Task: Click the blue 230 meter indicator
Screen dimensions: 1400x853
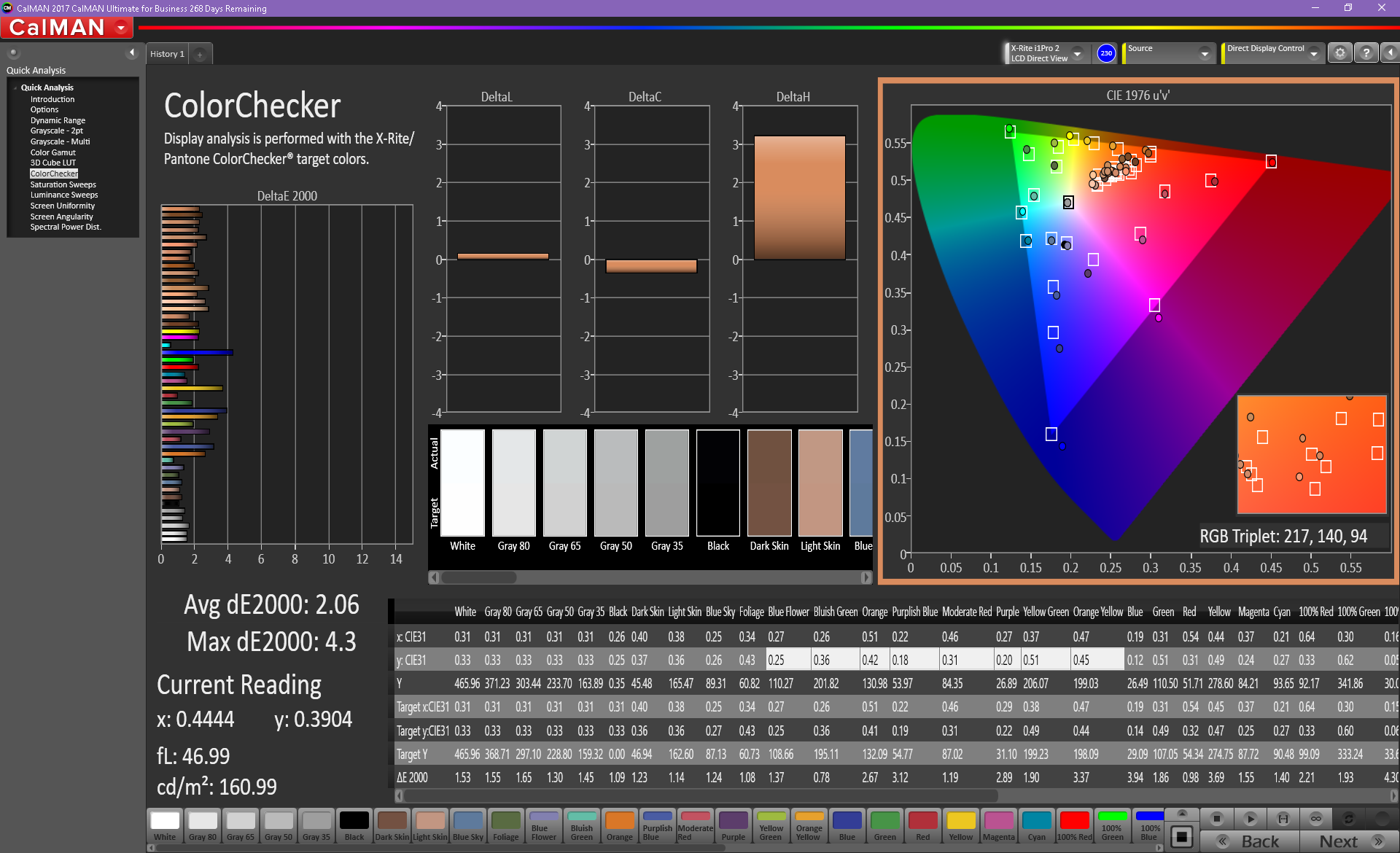Action: point(1106,53)
